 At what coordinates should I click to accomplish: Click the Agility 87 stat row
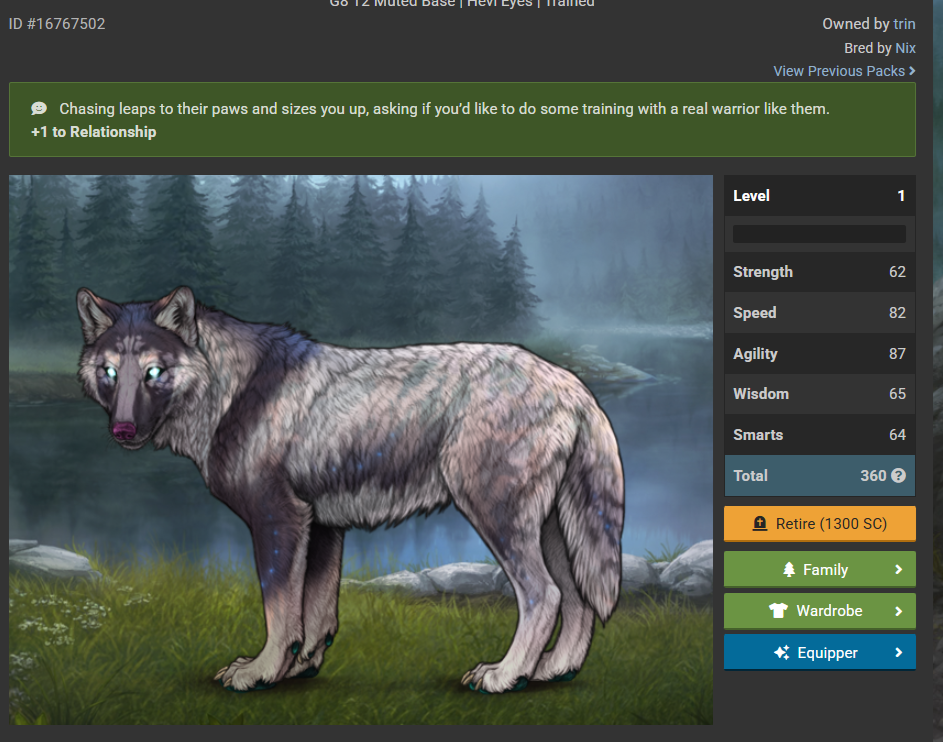(x=820, y=354)
